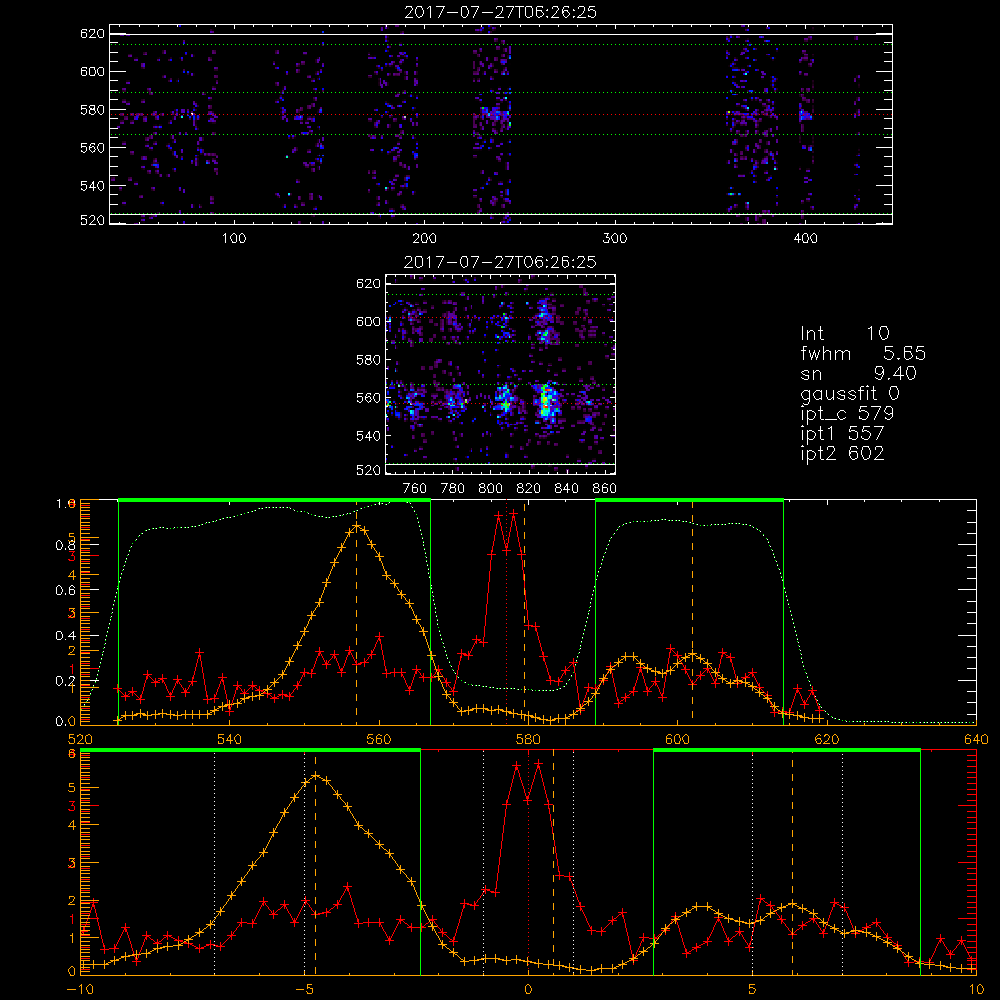
Task: Click x-axis label -5 on bottom plot
Action: (x=304, y=990)
